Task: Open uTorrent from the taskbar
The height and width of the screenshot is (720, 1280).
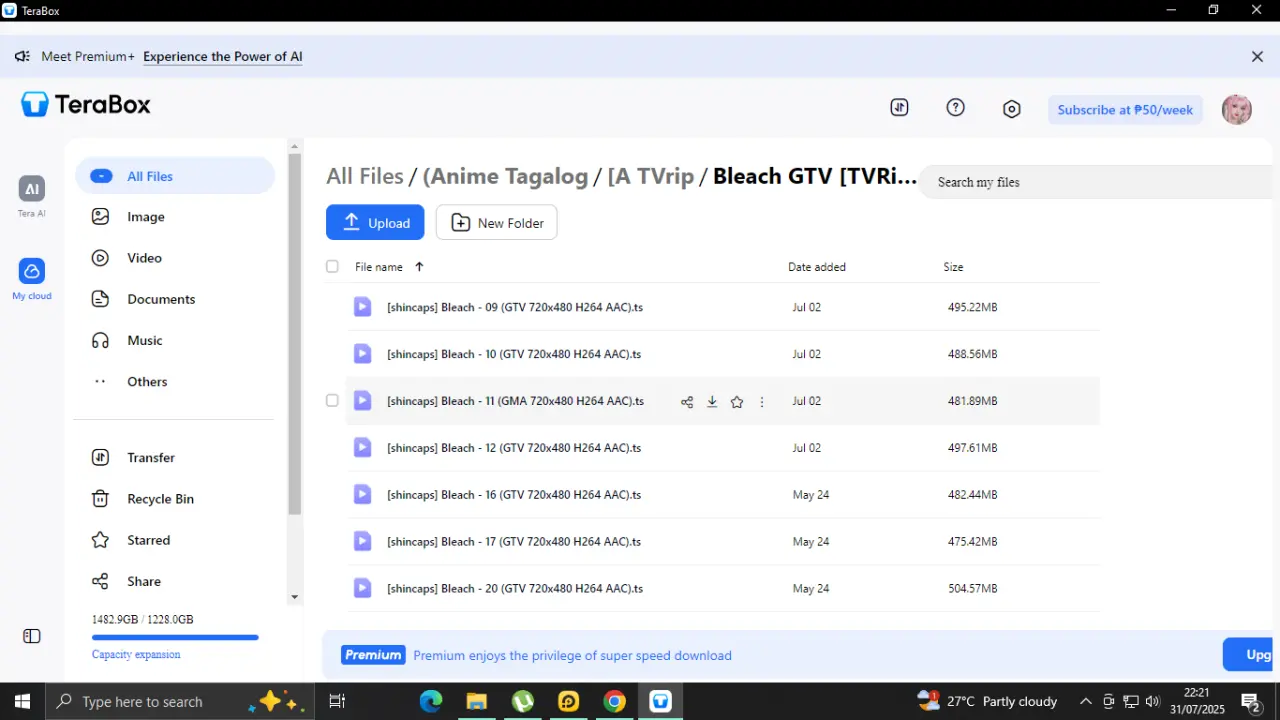Action: coord(523,702)
